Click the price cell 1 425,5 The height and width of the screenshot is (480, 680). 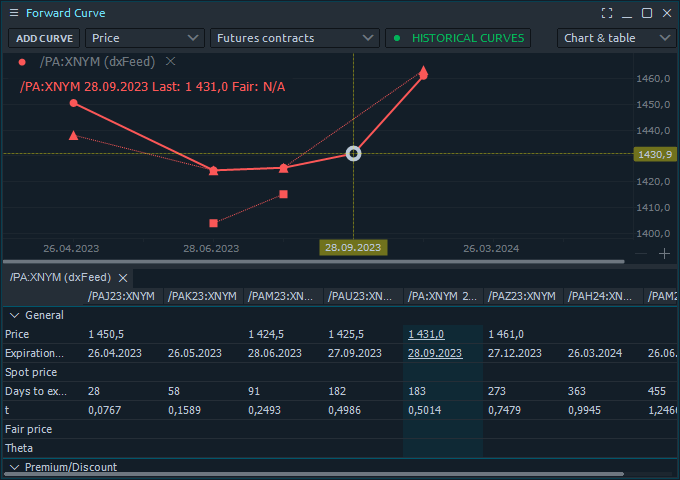(346, 334)
